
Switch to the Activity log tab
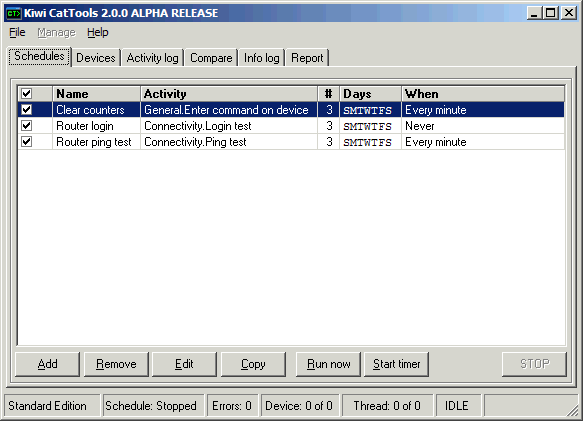[x=152, y=58]
